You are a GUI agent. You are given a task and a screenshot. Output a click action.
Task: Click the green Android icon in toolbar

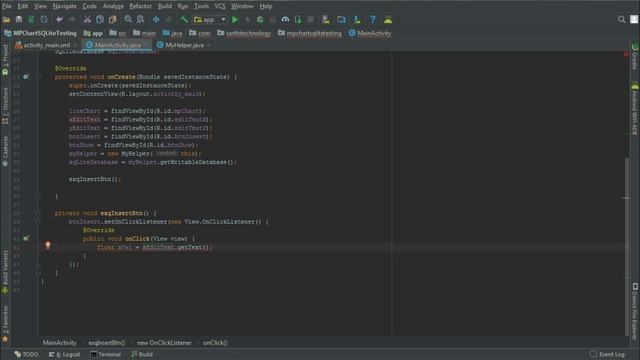coord(388,20)
